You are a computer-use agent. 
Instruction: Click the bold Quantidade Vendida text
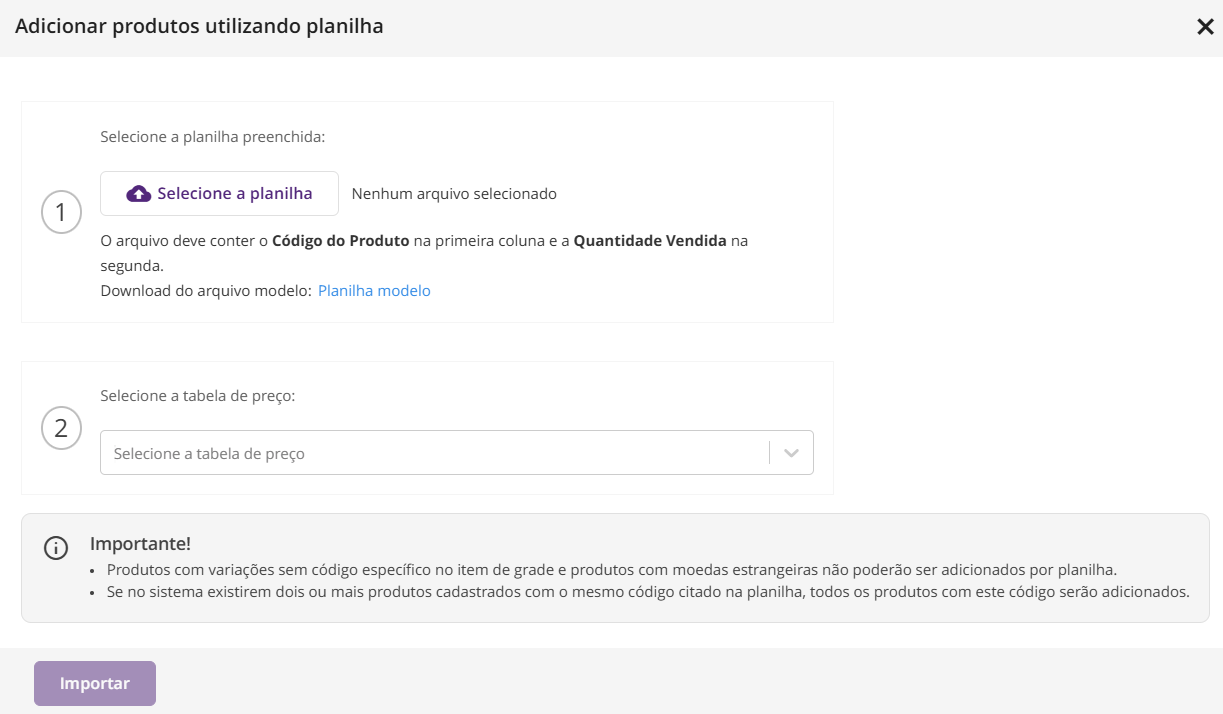pyautogui.click(x=650, y=241)
